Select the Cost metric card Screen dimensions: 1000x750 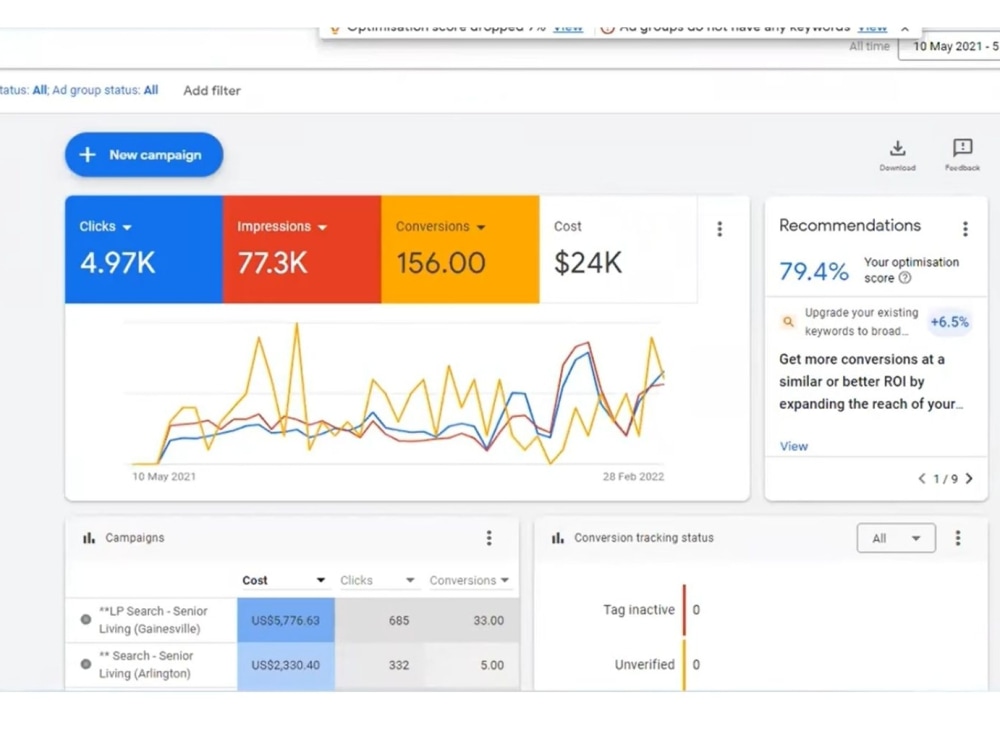618,249
